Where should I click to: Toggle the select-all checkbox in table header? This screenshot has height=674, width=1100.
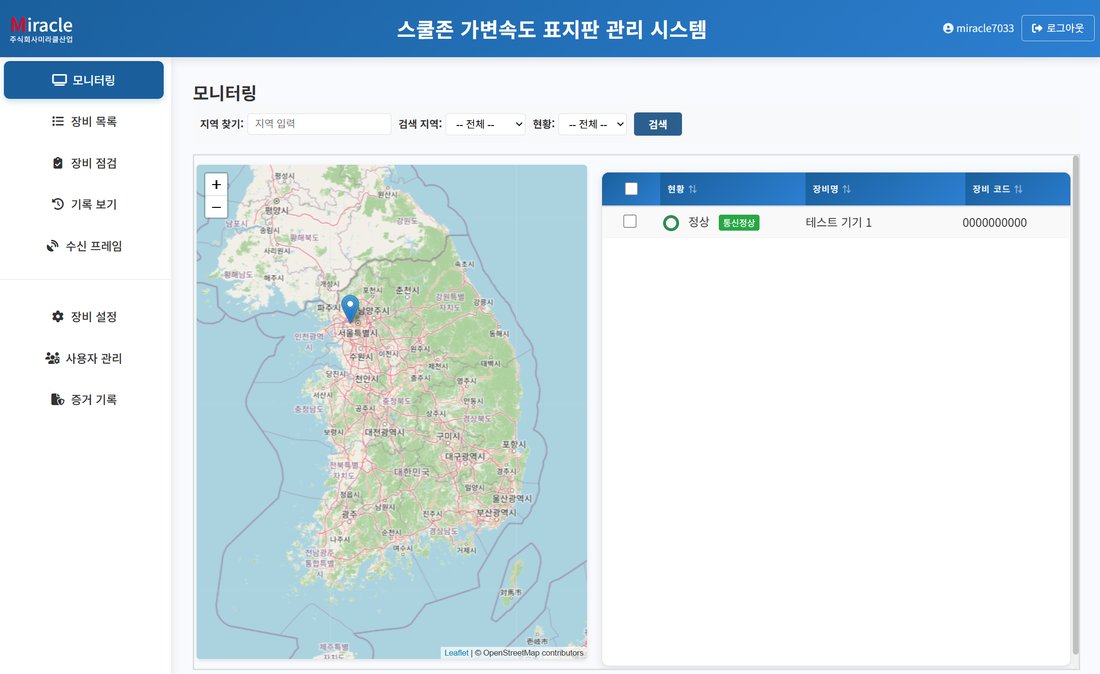pyautogui.click(x=631, y=189)
